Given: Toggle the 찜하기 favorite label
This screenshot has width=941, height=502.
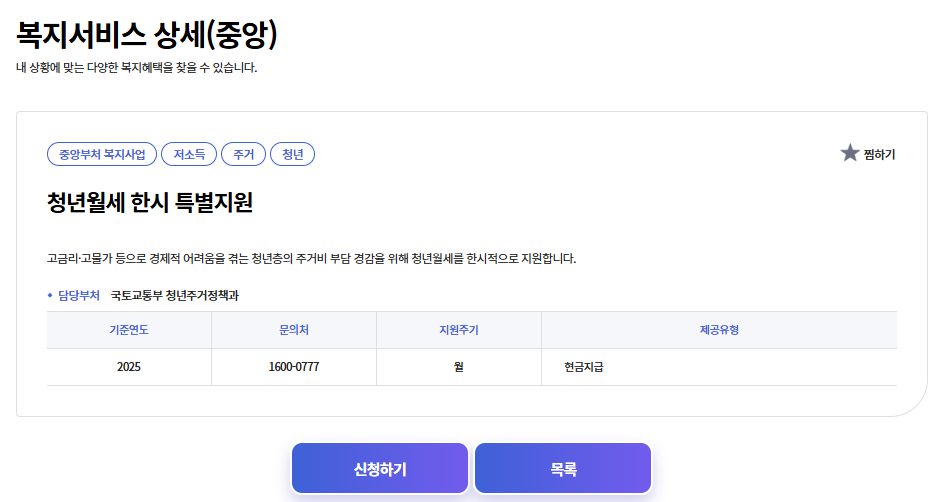Looking at the screenshot, I should click(x=879, y=154).
